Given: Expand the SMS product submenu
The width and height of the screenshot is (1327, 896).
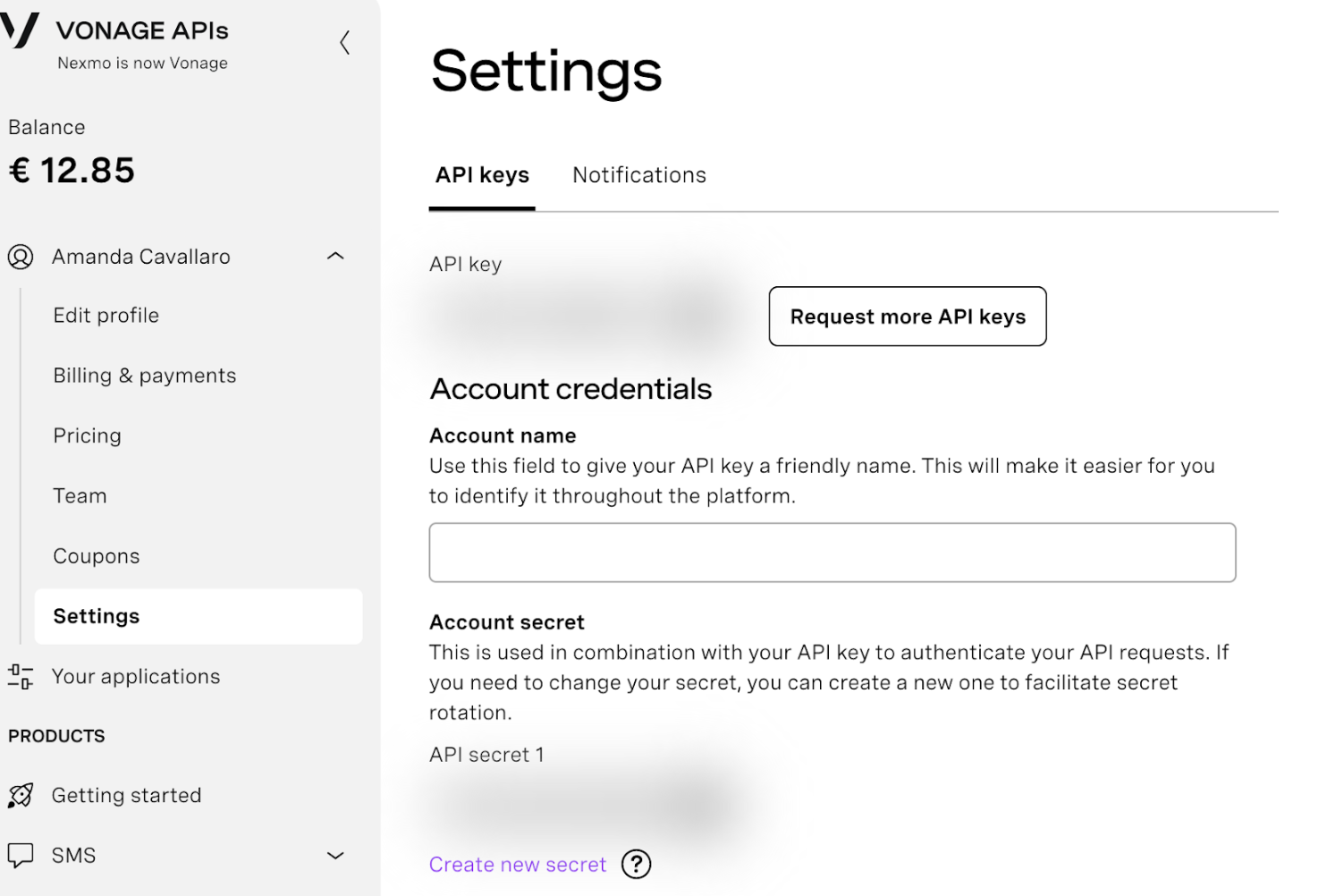Looking at the screenshot, I should (335, 856).
